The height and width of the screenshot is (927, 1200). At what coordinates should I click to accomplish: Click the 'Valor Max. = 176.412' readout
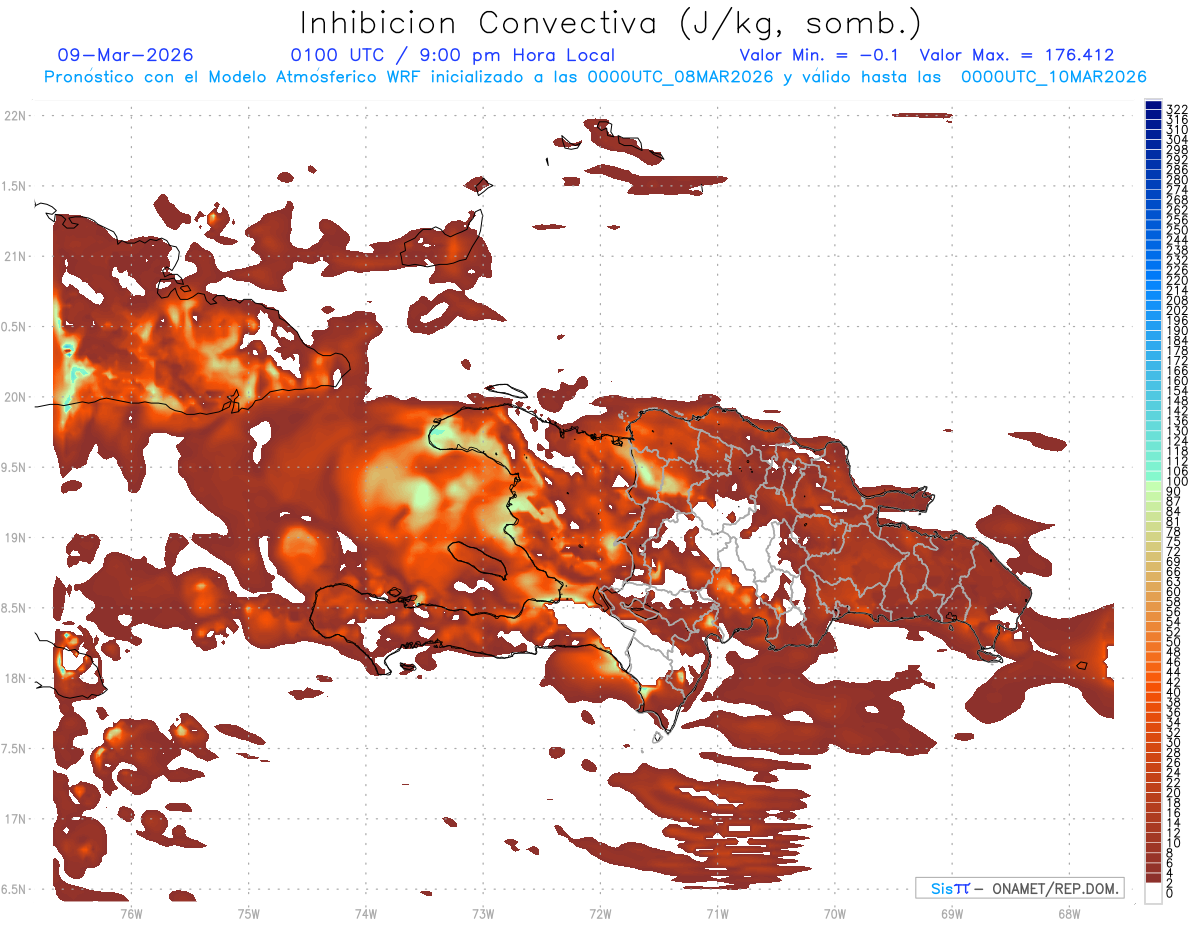pos(1017,55)
